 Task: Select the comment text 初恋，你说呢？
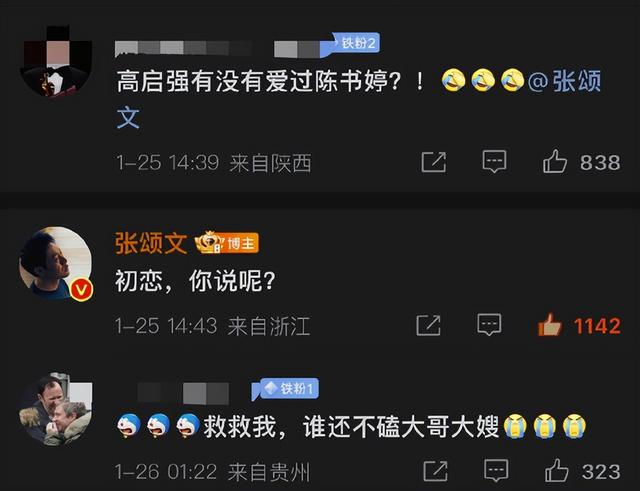(x=196, y=281)
